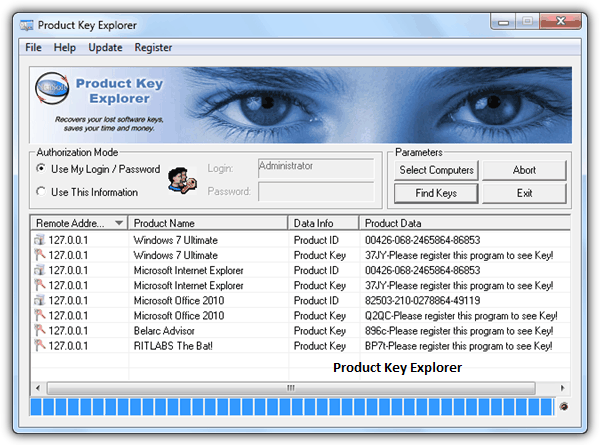
Task: Click key icon of Belarc Advisor row
Action: click(x=39, y=331)
